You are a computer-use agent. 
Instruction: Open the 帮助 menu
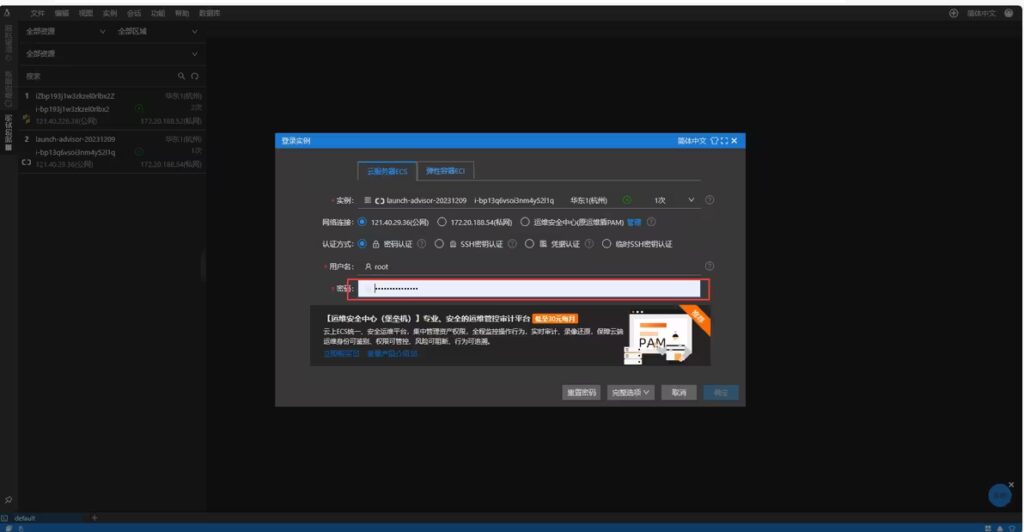point(182,13)
